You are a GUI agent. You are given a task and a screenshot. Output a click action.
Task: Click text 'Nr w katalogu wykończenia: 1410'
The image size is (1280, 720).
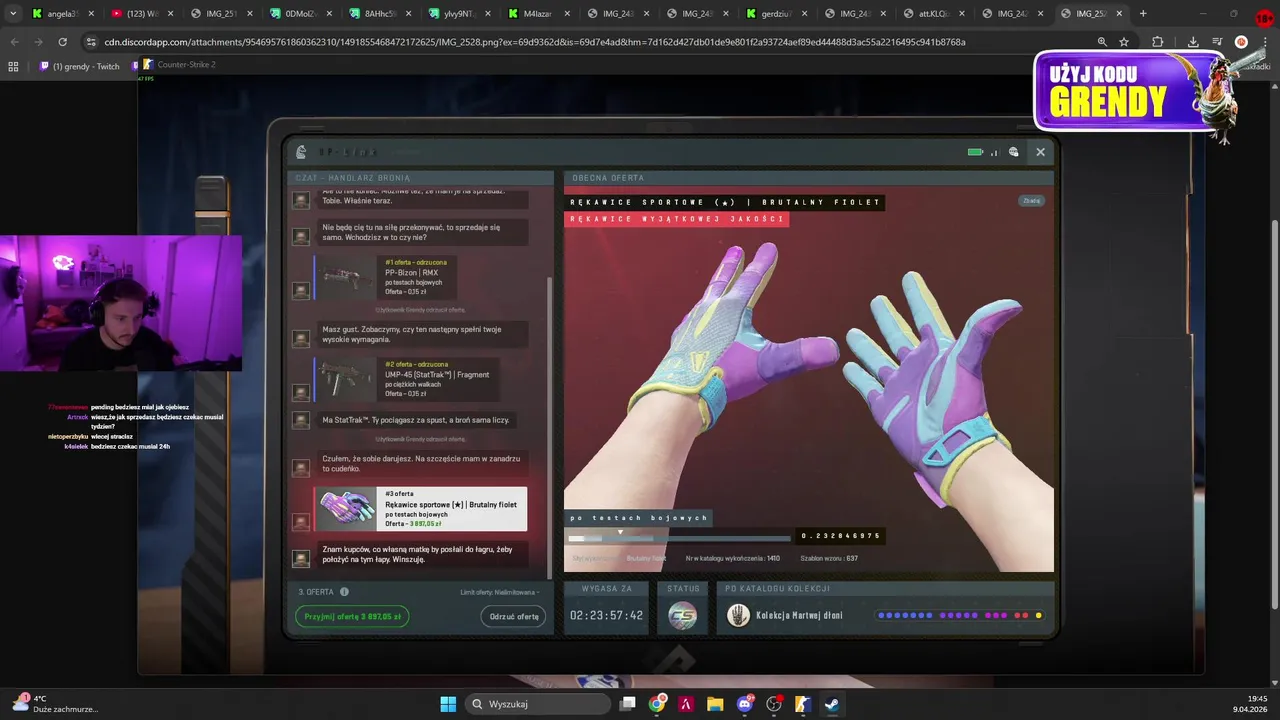733,558
